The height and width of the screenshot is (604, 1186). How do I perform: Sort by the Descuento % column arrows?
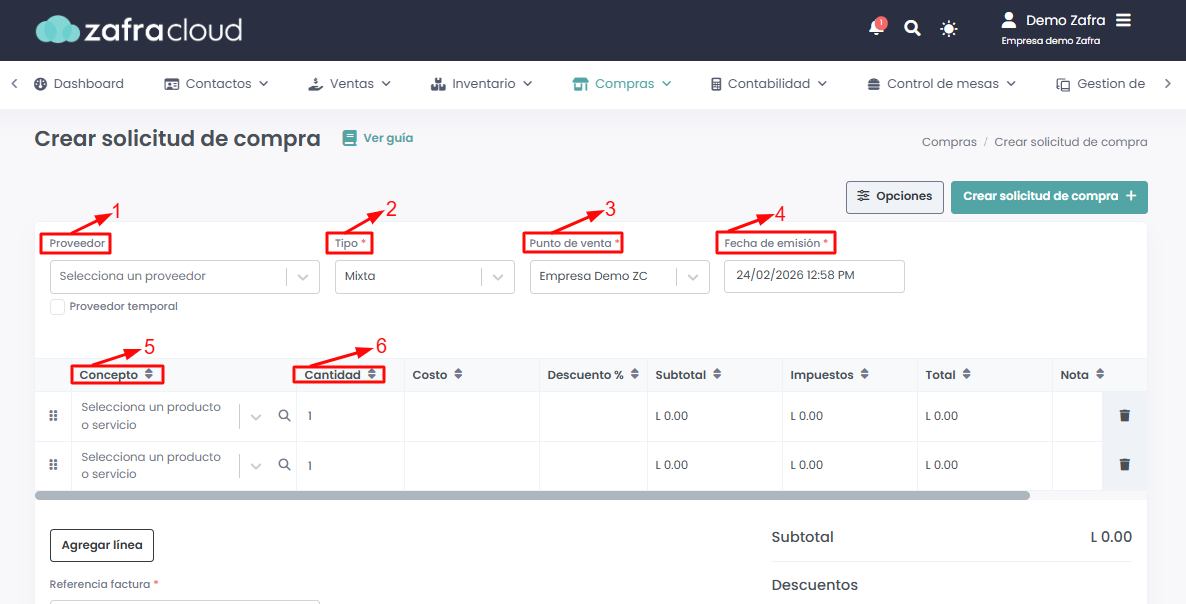click(635, 374)
